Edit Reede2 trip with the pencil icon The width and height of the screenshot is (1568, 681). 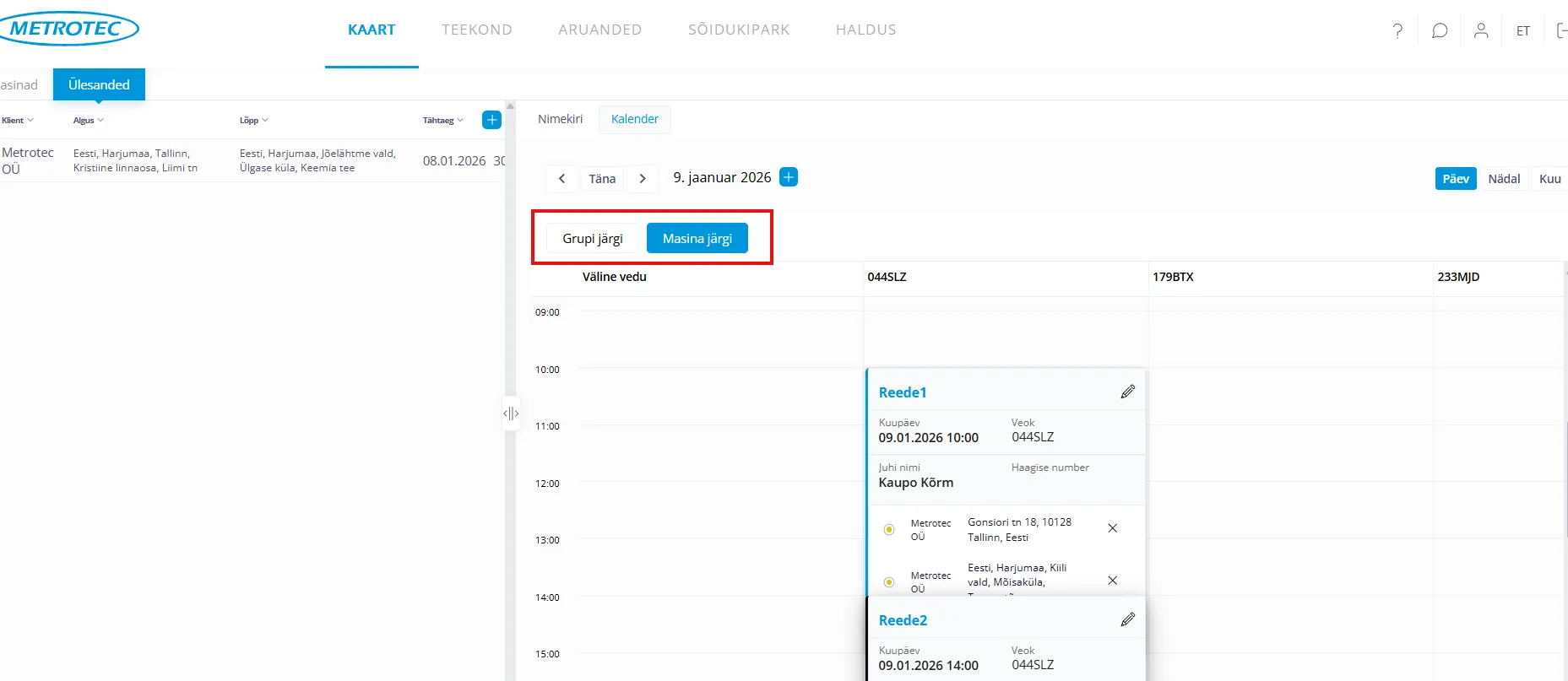(1127, 620)
